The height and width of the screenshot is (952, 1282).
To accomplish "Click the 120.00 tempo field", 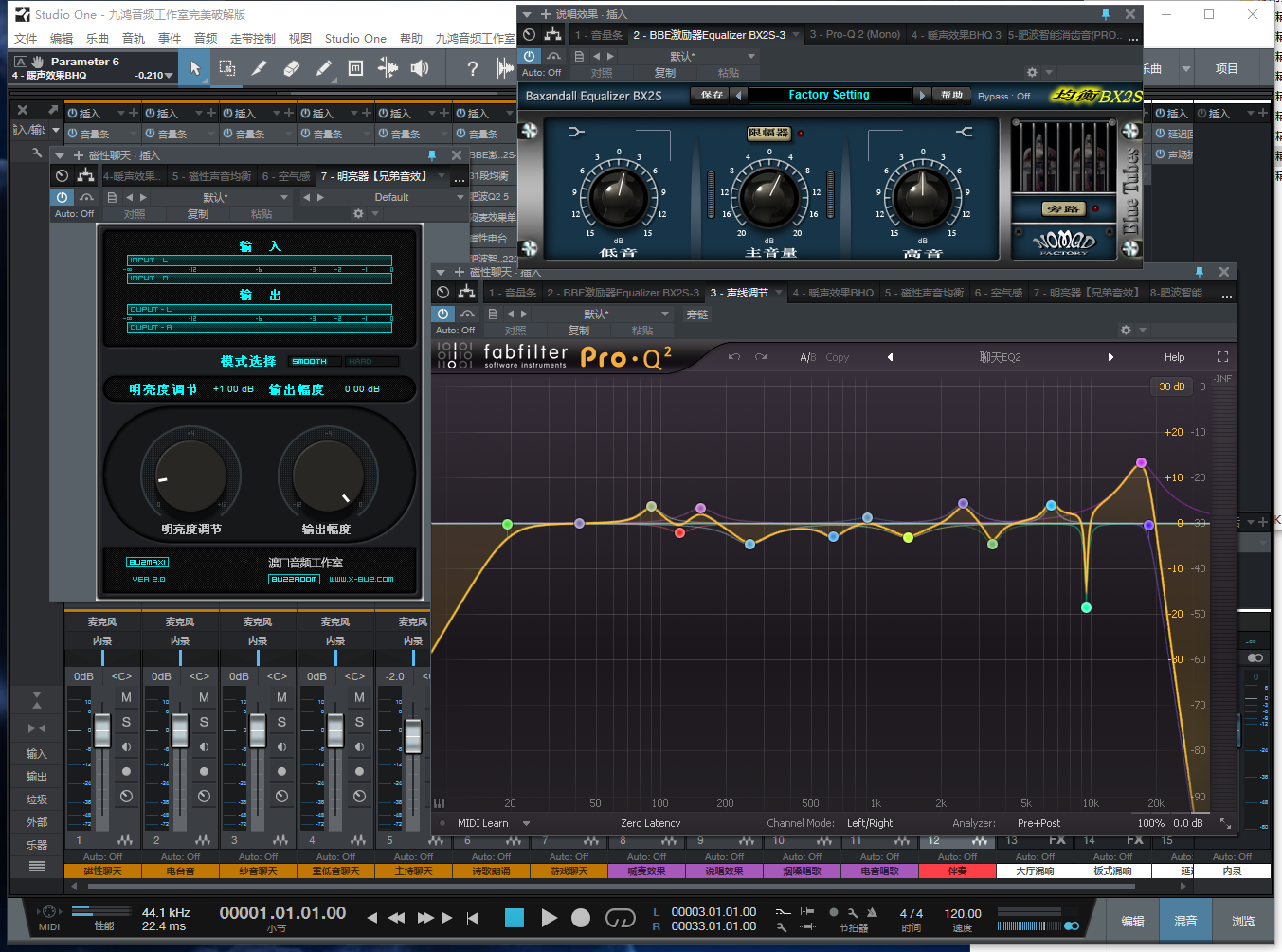I will click(962, 914).
